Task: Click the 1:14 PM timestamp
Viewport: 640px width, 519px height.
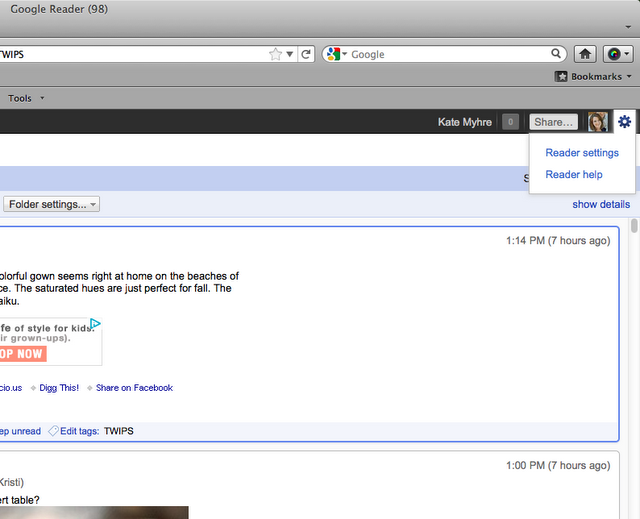Action: tap(558, 240)
